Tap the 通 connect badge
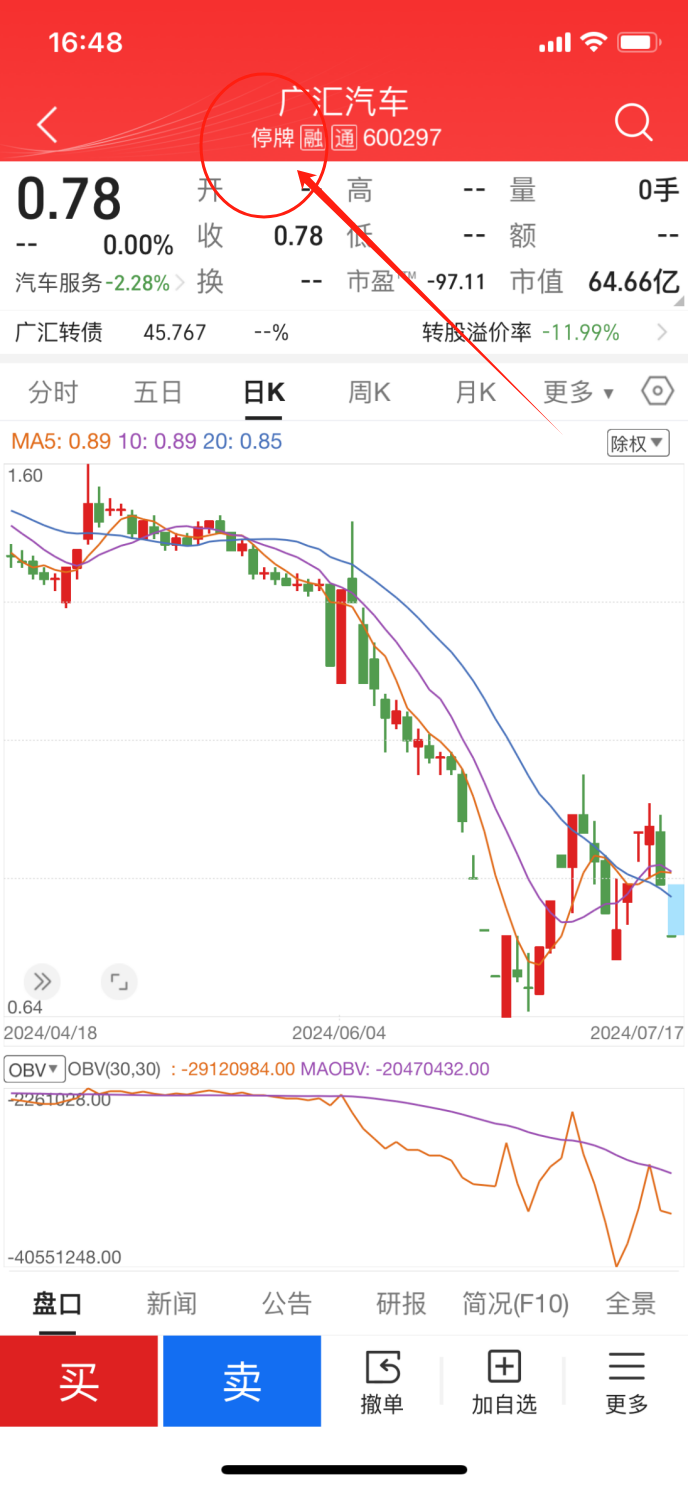Screen dimensions: 688x1489 (345, 138)
